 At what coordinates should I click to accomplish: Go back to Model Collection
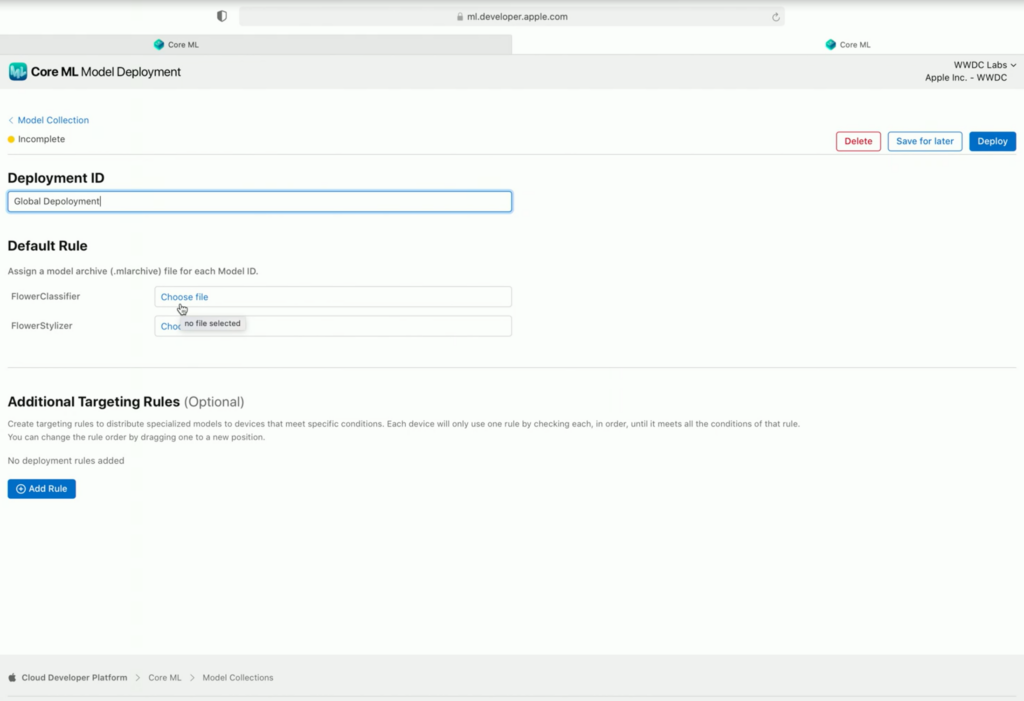pyautogui.click(x=48, y=120)
